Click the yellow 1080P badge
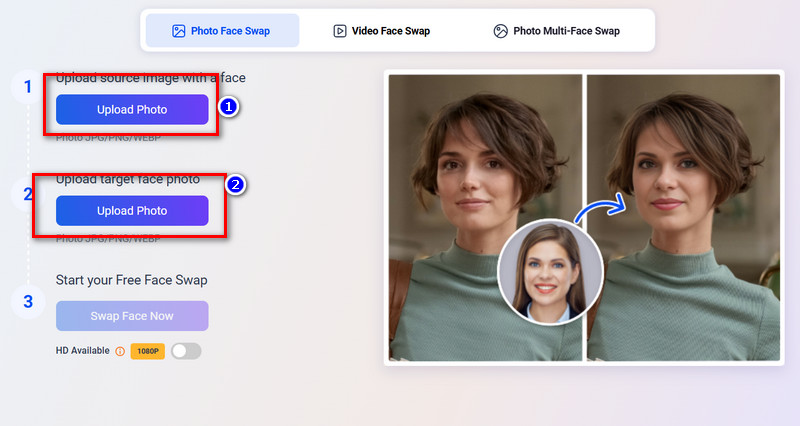The height and width of the screenshot is (426, 800). 148,351
